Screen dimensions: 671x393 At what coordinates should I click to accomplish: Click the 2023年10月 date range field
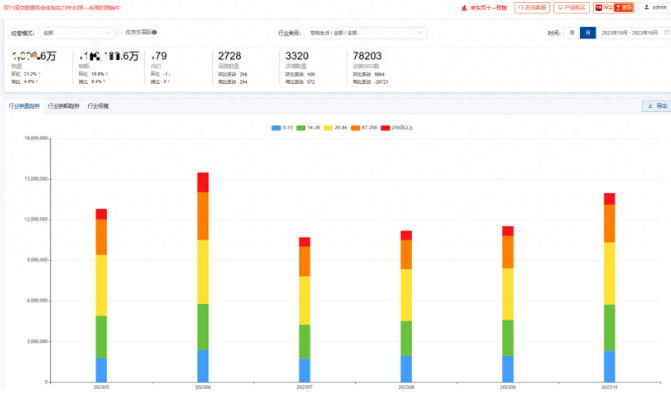629,33
